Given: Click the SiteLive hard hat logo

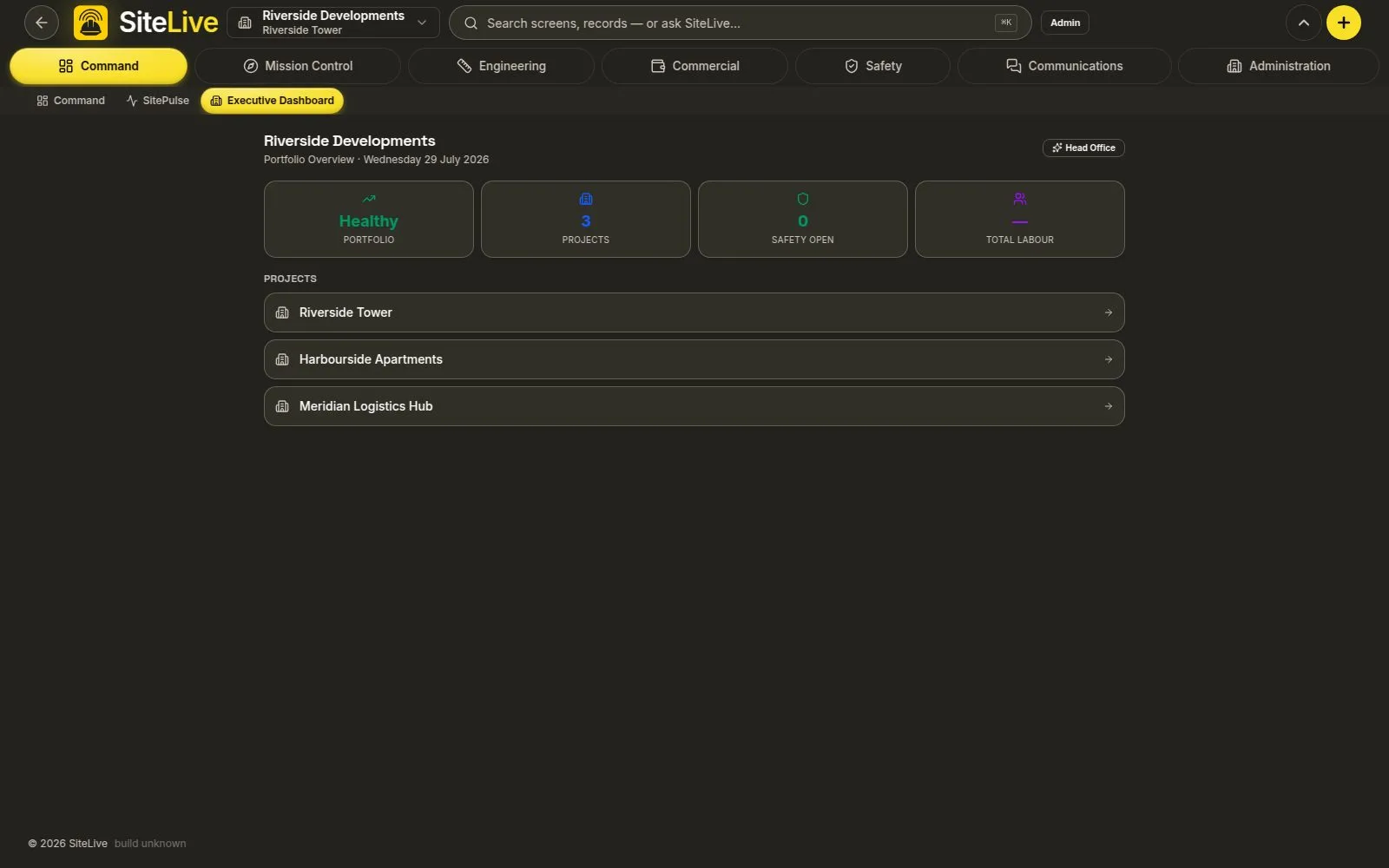Looking at the screenshot, I should pos(91,23).
